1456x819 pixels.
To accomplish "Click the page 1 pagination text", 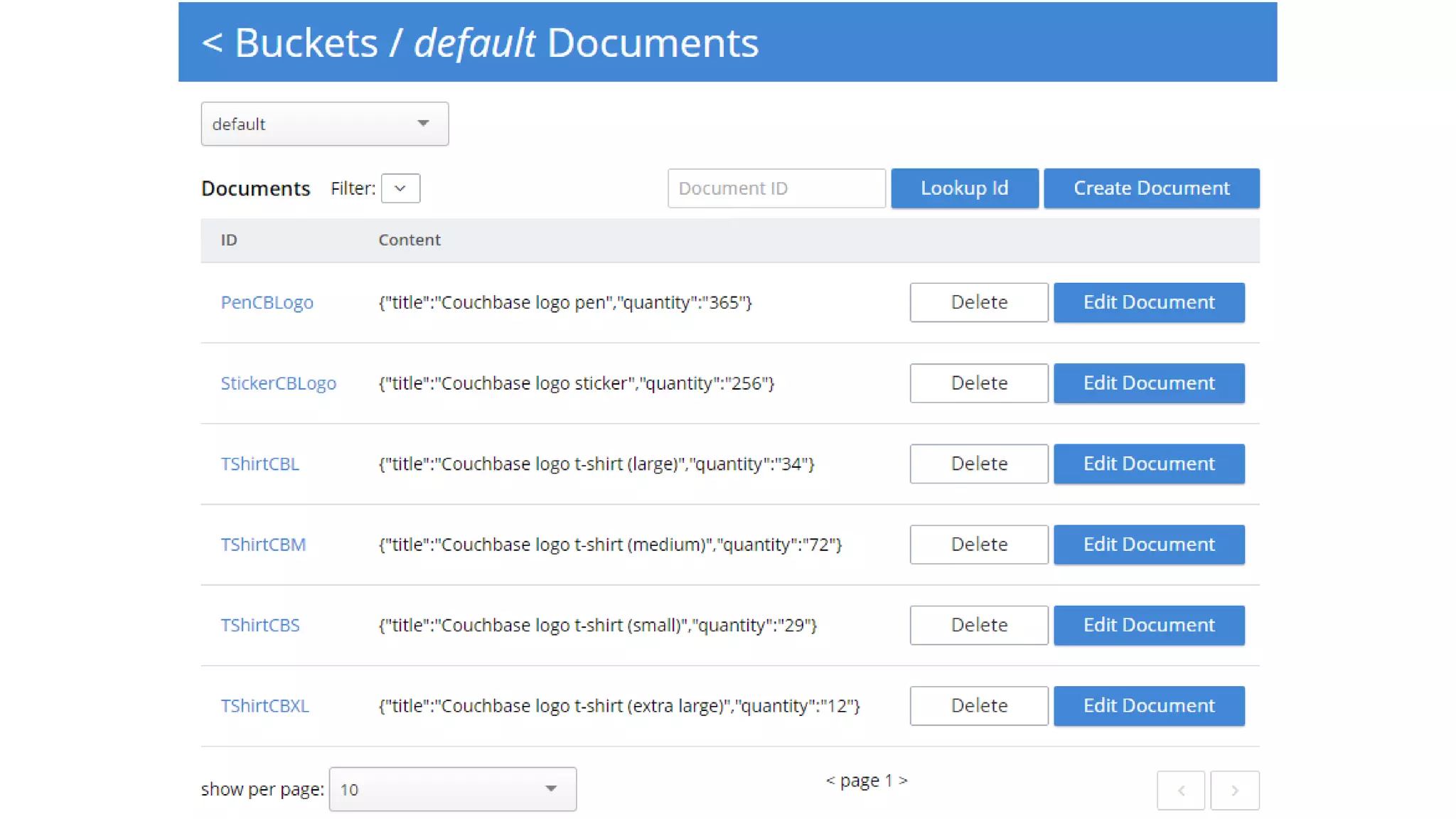I will 866,781.
